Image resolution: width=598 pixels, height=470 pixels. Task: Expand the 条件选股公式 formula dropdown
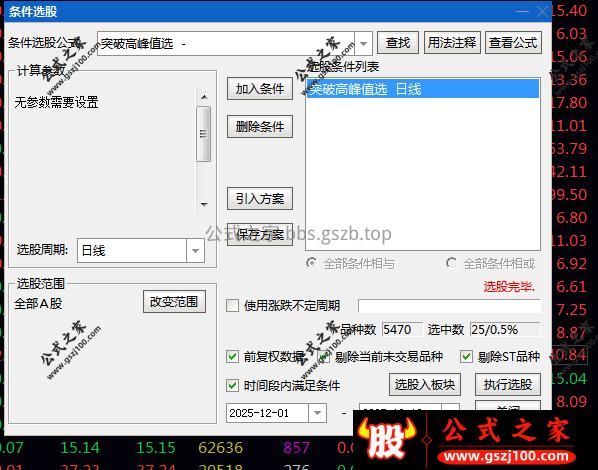tap(363, 43)
